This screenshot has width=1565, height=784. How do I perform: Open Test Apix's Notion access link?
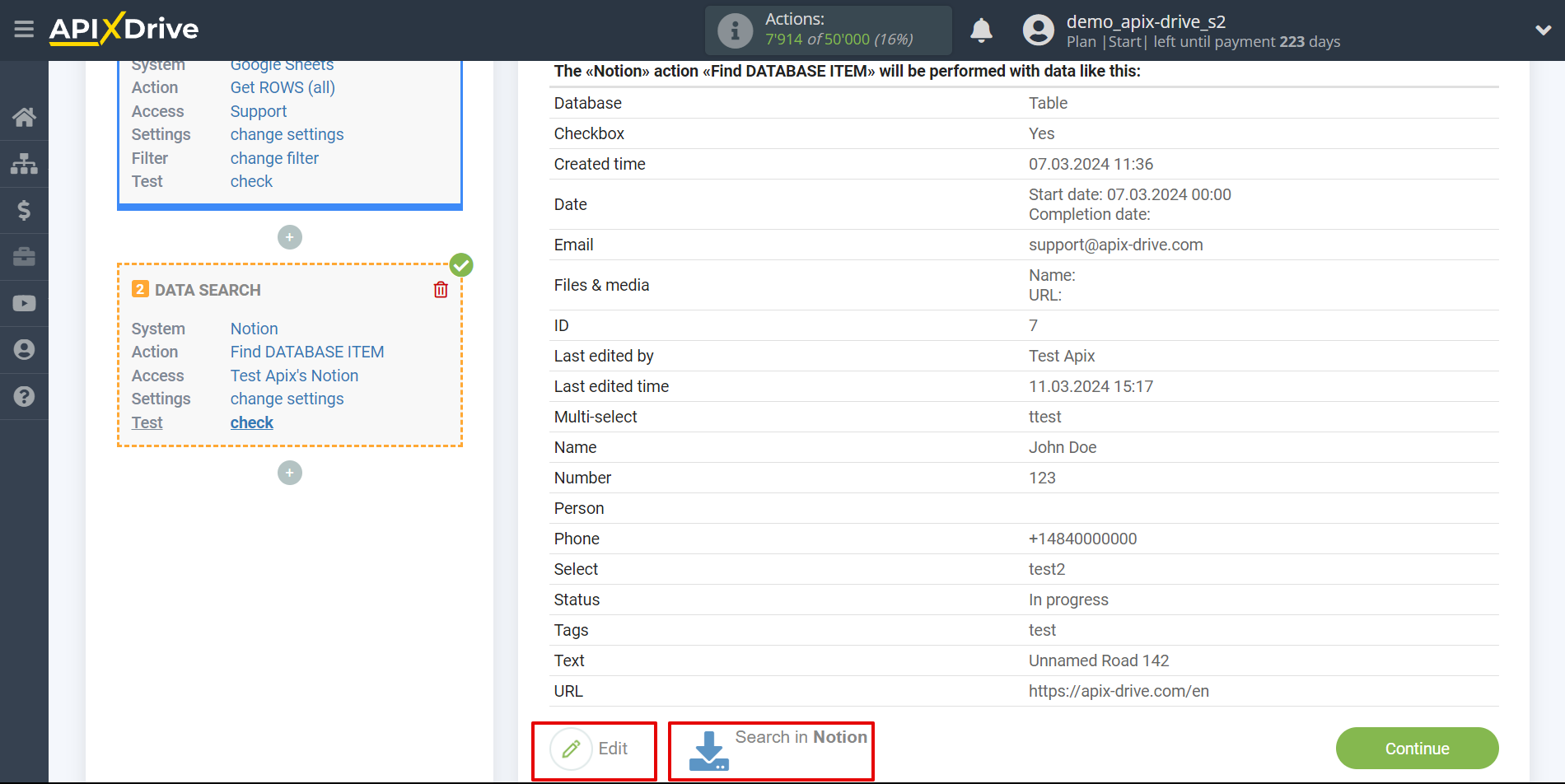[x=294, y=376]
